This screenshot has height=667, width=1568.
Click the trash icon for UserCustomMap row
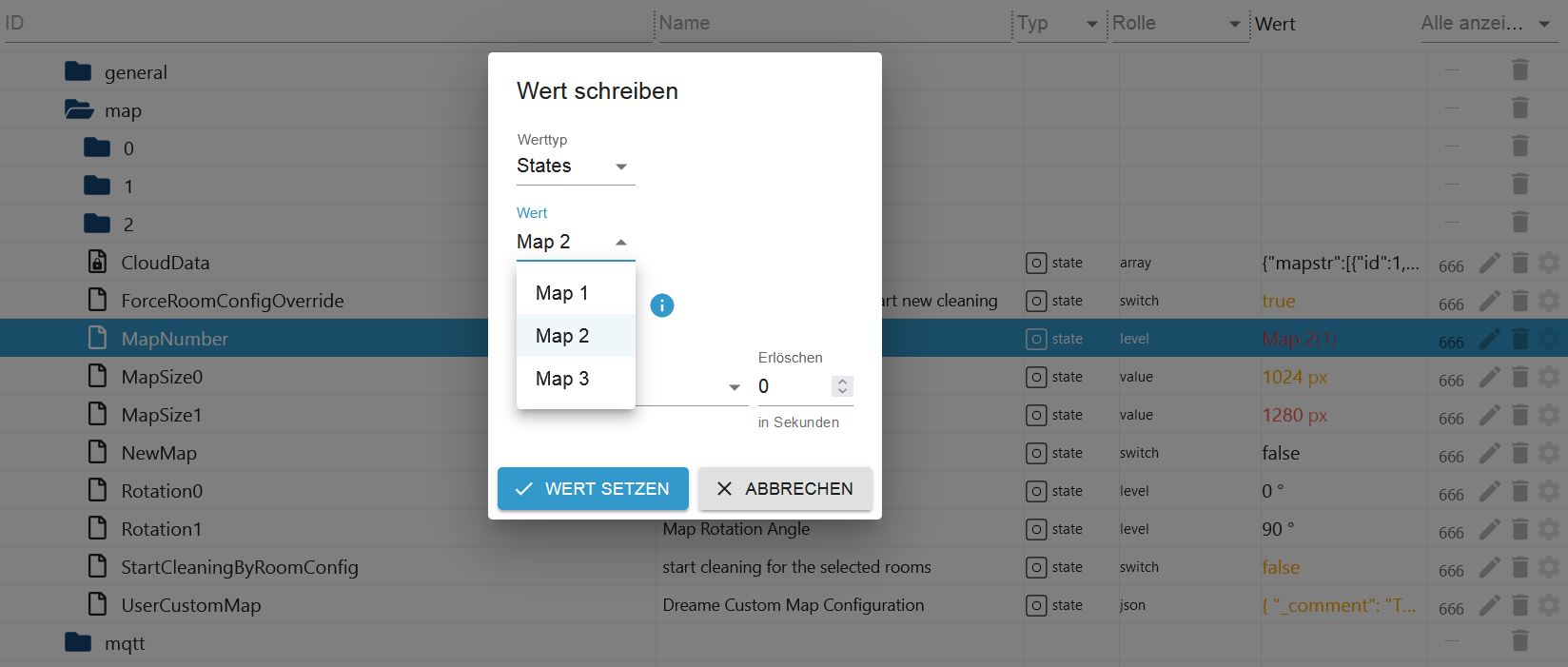[1519, 605]
